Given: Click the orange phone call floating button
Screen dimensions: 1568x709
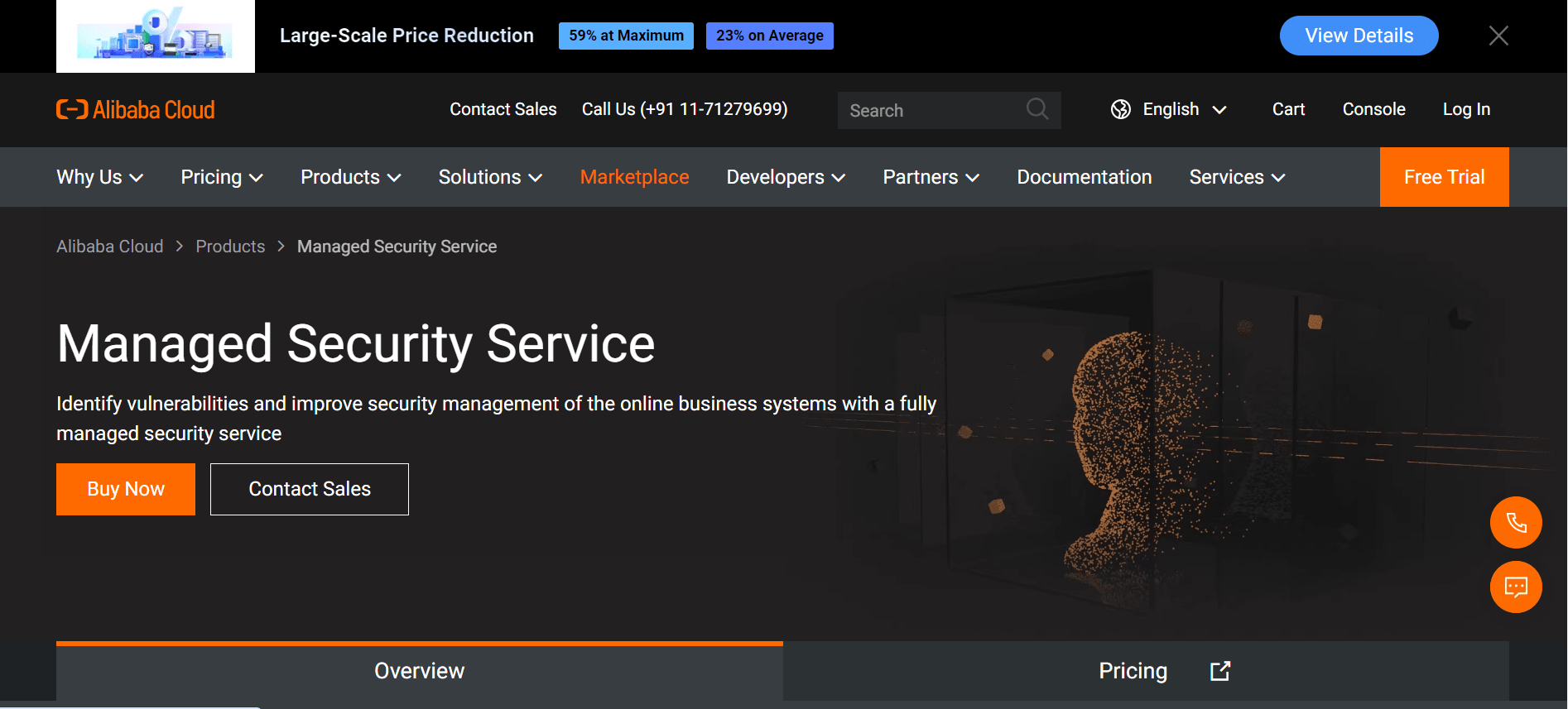Looking at the screenshot, I should 1516,522.
